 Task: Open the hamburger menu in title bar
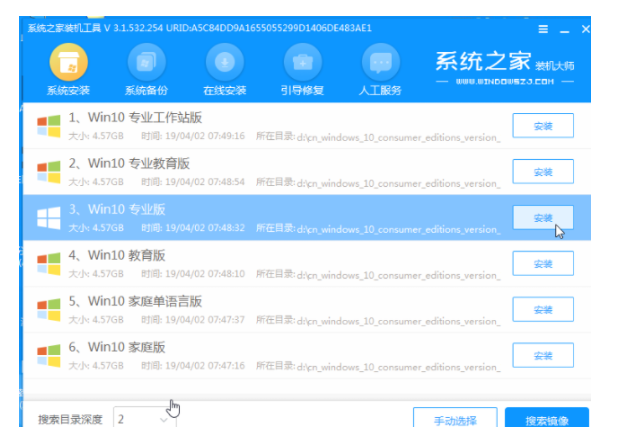click(x=543, y=29)
